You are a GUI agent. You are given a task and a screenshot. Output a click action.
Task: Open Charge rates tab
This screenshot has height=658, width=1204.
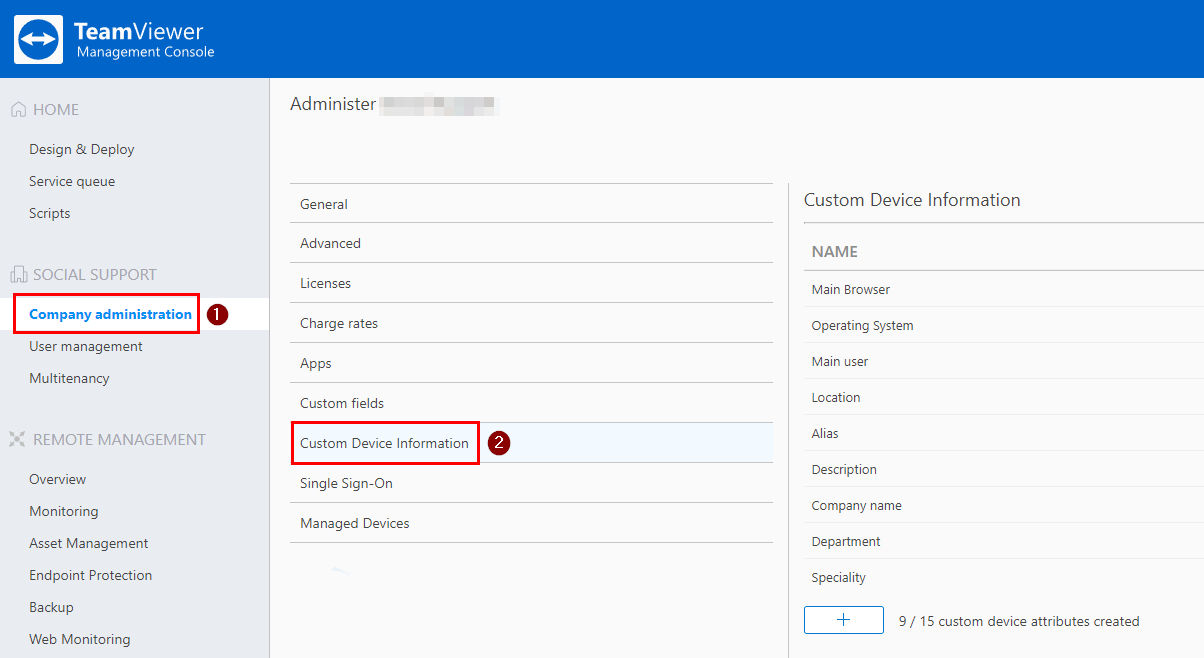[531, 323]
